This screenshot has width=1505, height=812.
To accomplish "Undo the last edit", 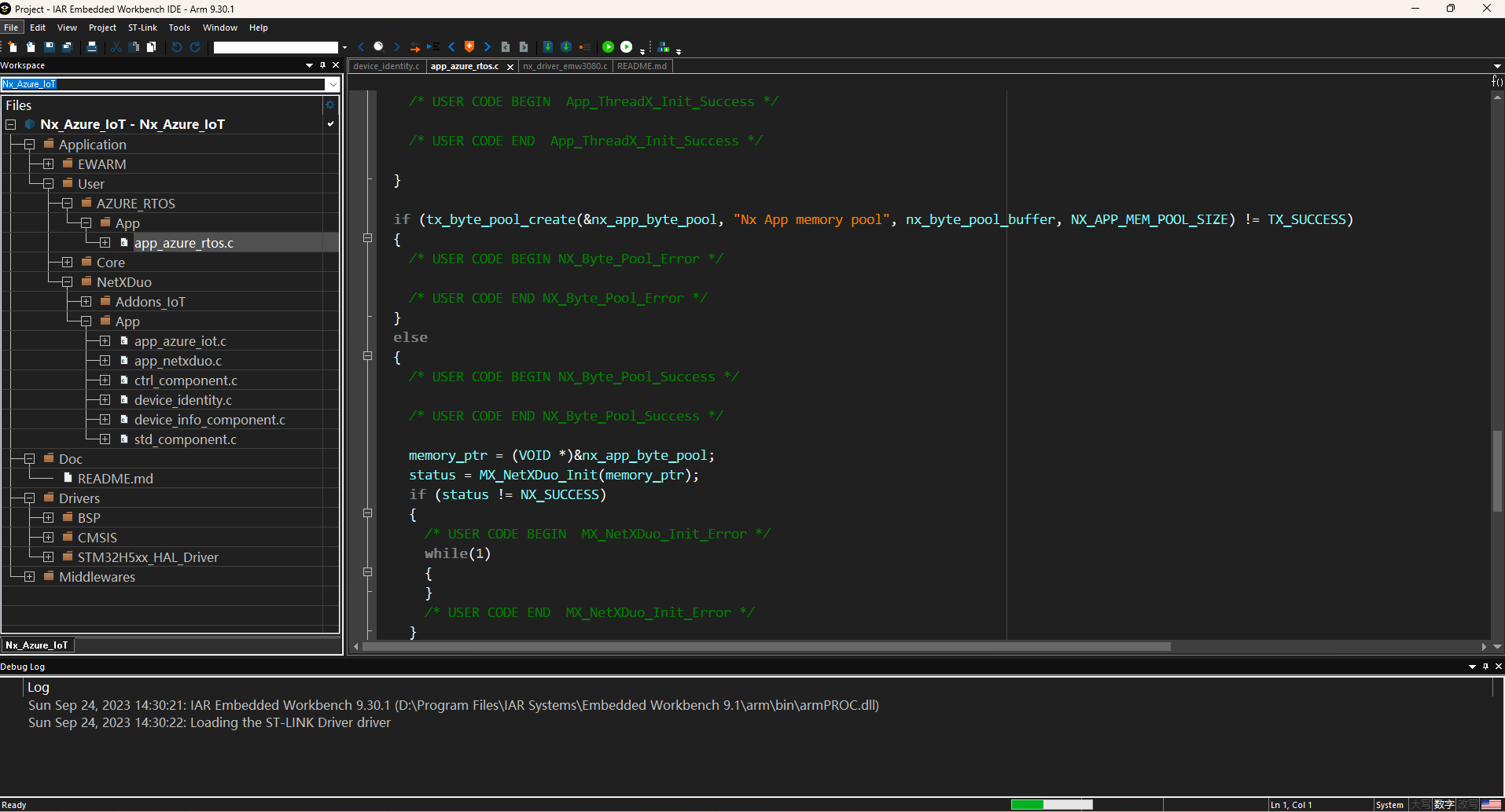I will click(177, 47).
